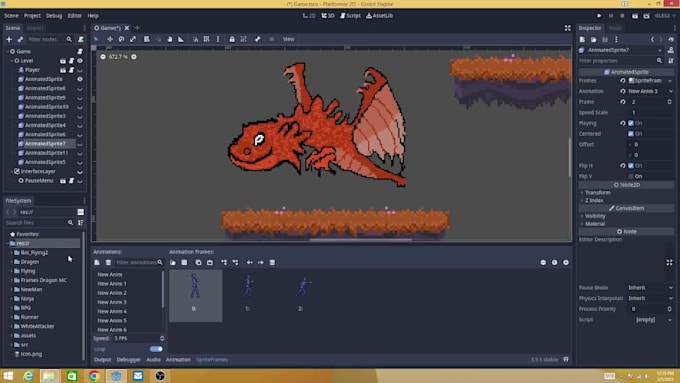
Task: Open the script attached to Game node
Action: pyautogui.click(x=80, y=51)
